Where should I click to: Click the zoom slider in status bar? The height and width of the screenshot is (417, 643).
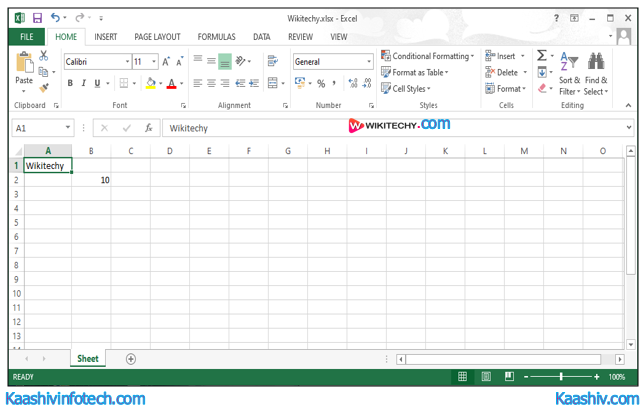pyautogui.click(x=562, y=377)
